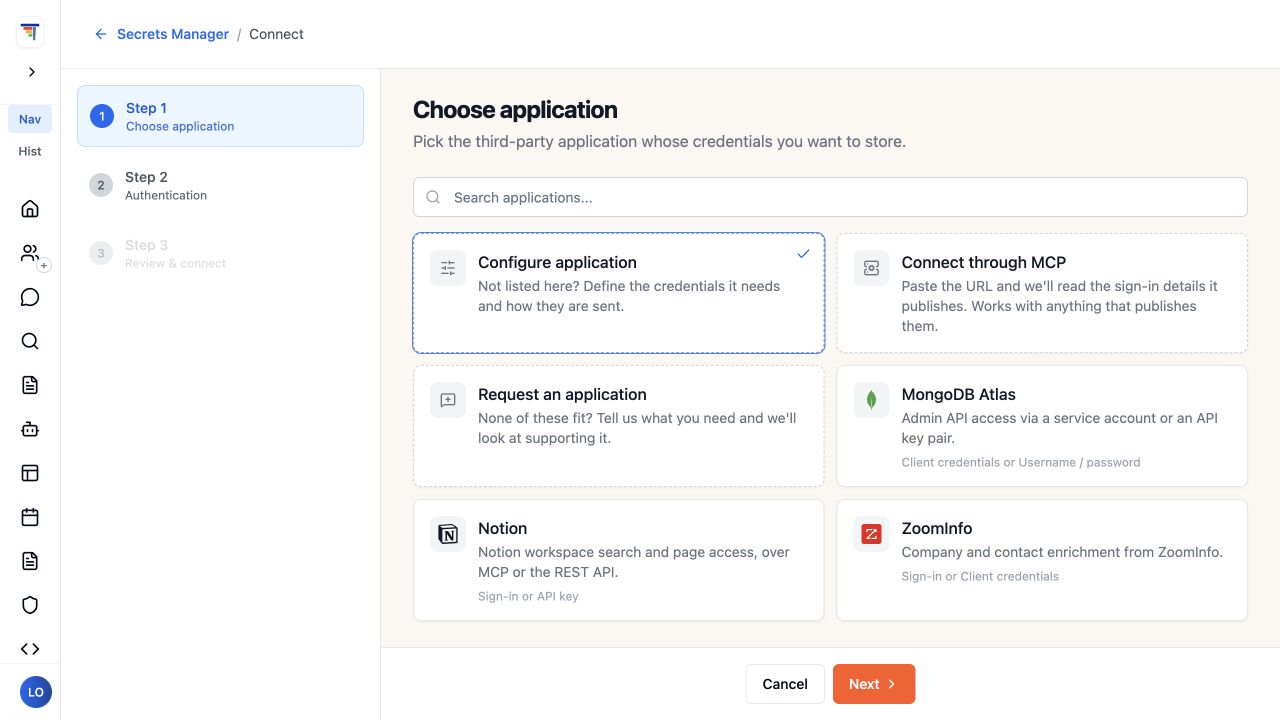
Task: Select the Configure application card
Action: point(619,293)
